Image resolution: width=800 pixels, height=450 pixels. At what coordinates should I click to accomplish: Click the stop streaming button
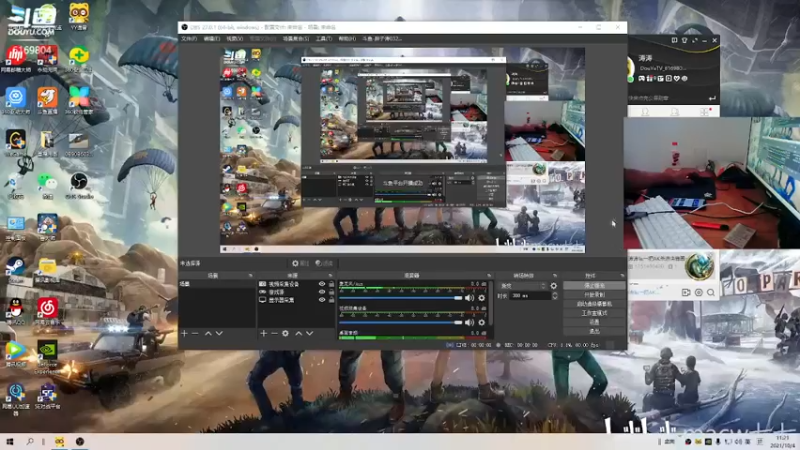tap(594, 286)
